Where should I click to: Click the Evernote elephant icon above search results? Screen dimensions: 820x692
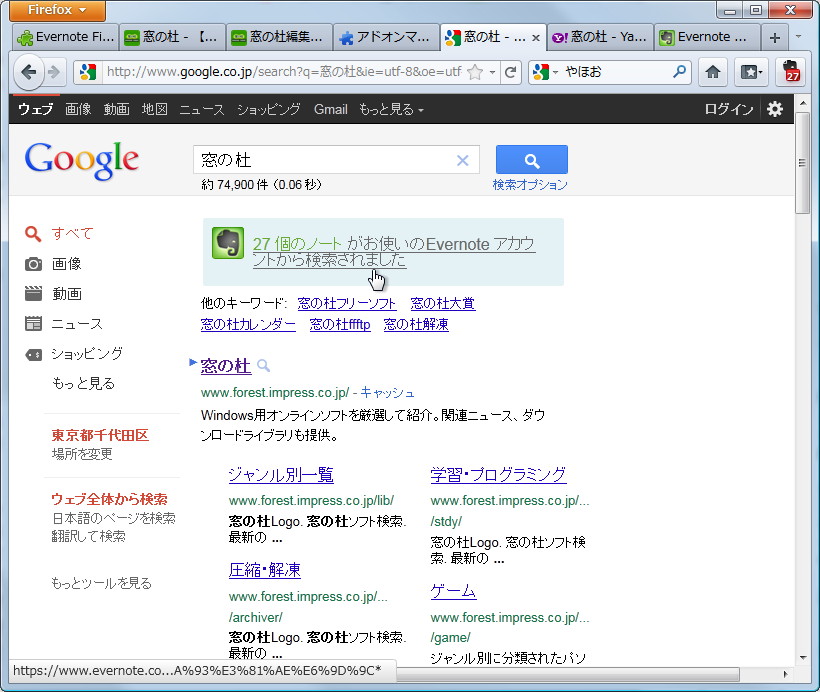pos(227,243)
